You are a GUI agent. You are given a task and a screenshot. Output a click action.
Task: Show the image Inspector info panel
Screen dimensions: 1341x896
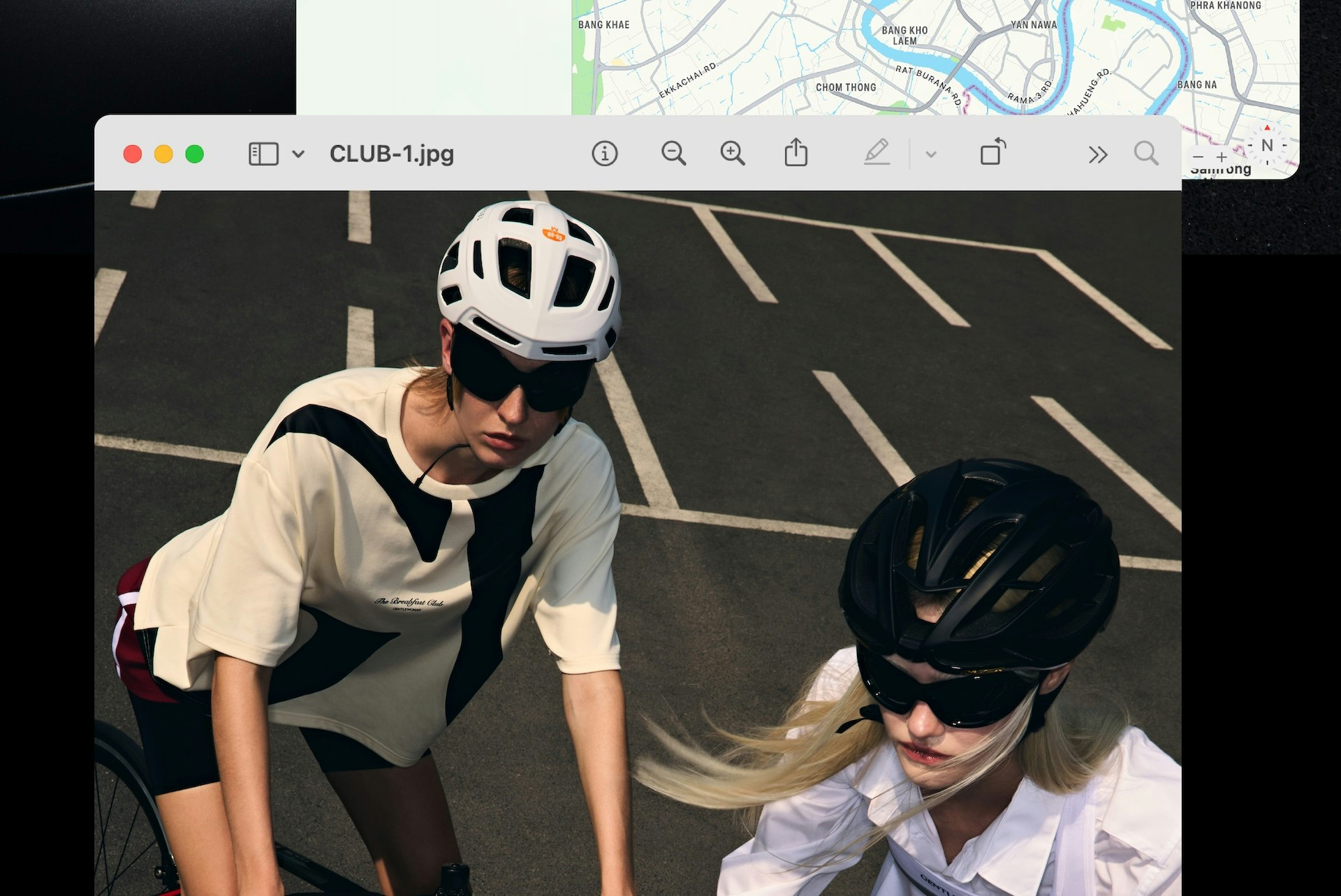[604, 154]
